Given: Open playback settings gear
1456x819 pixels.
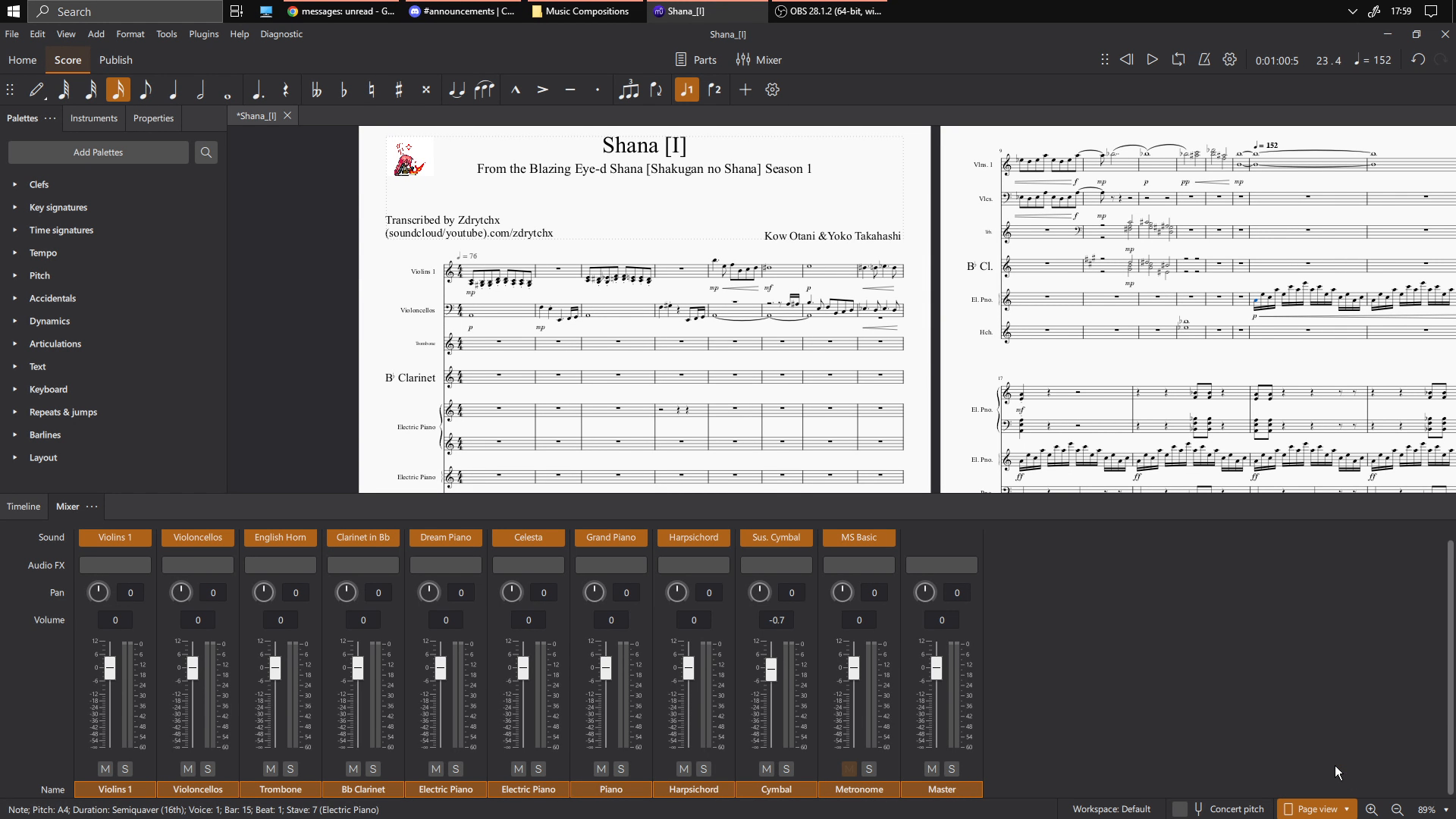Looking at the screenshot, I should tap(1230, 60).
